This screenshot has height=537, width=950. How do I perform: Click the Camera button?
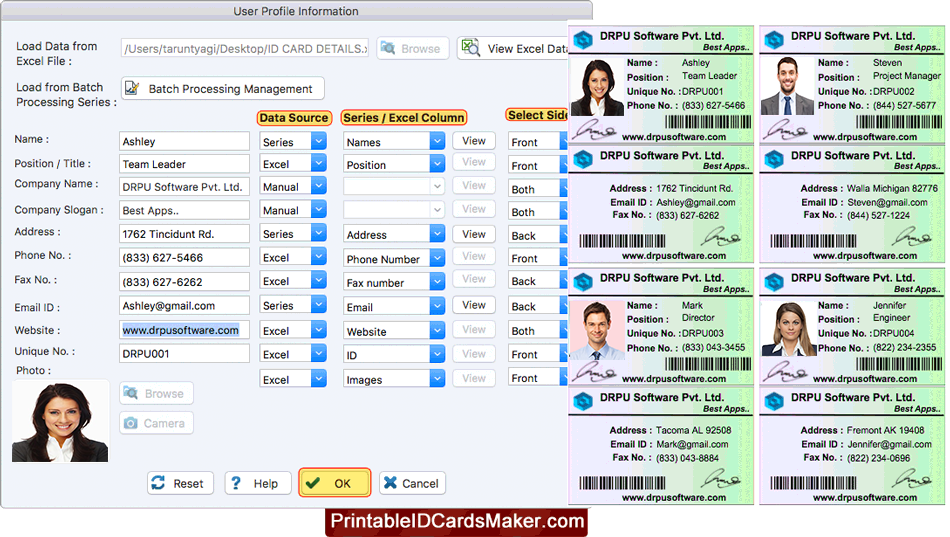156,423
